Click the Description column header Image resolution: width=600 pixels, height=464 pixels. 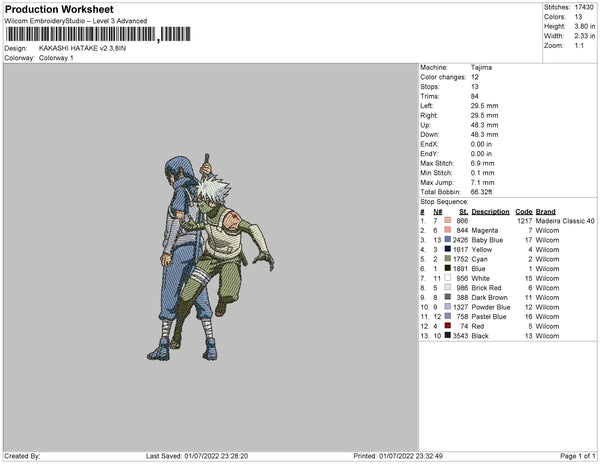490,211
